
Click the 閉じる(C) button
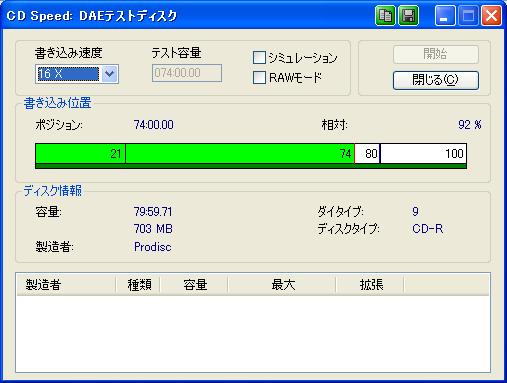click(x=436, y=80)
